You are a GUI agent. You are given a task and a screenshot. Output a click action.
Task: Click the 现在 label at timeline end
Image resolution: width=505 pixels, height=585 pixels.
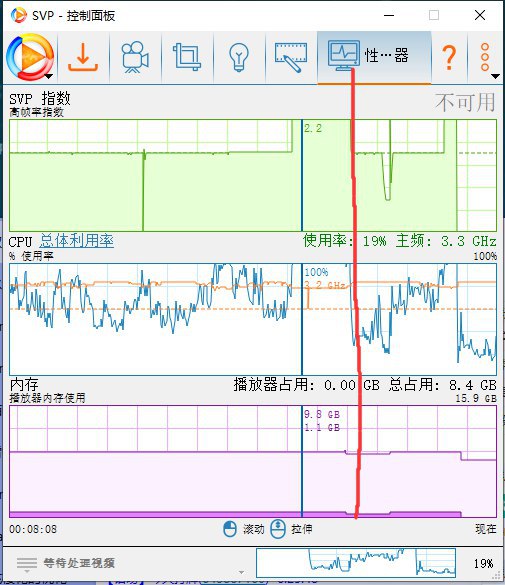point(486,529)
